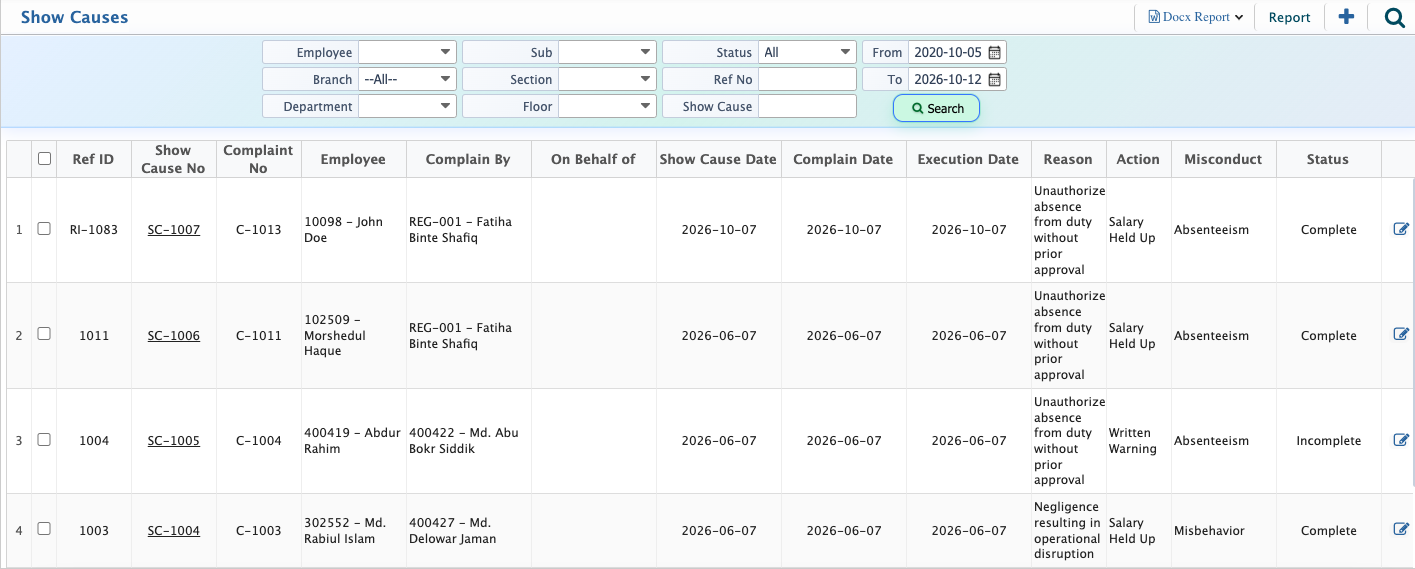Click the Action column header

1138,159
